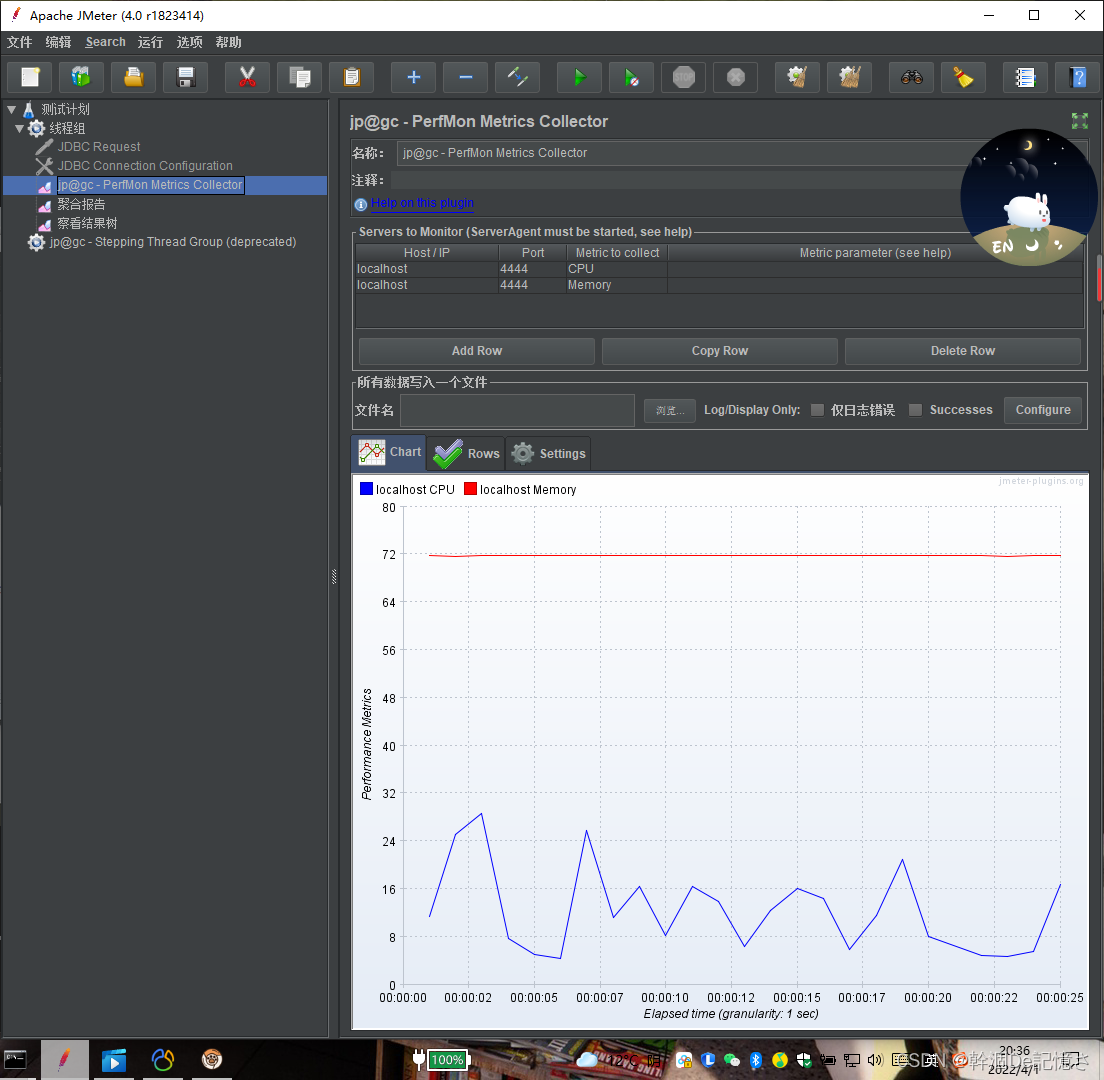The image size is (1104, 1080).
Task: Click the Add Row button
Action: [x=477, y=351]
